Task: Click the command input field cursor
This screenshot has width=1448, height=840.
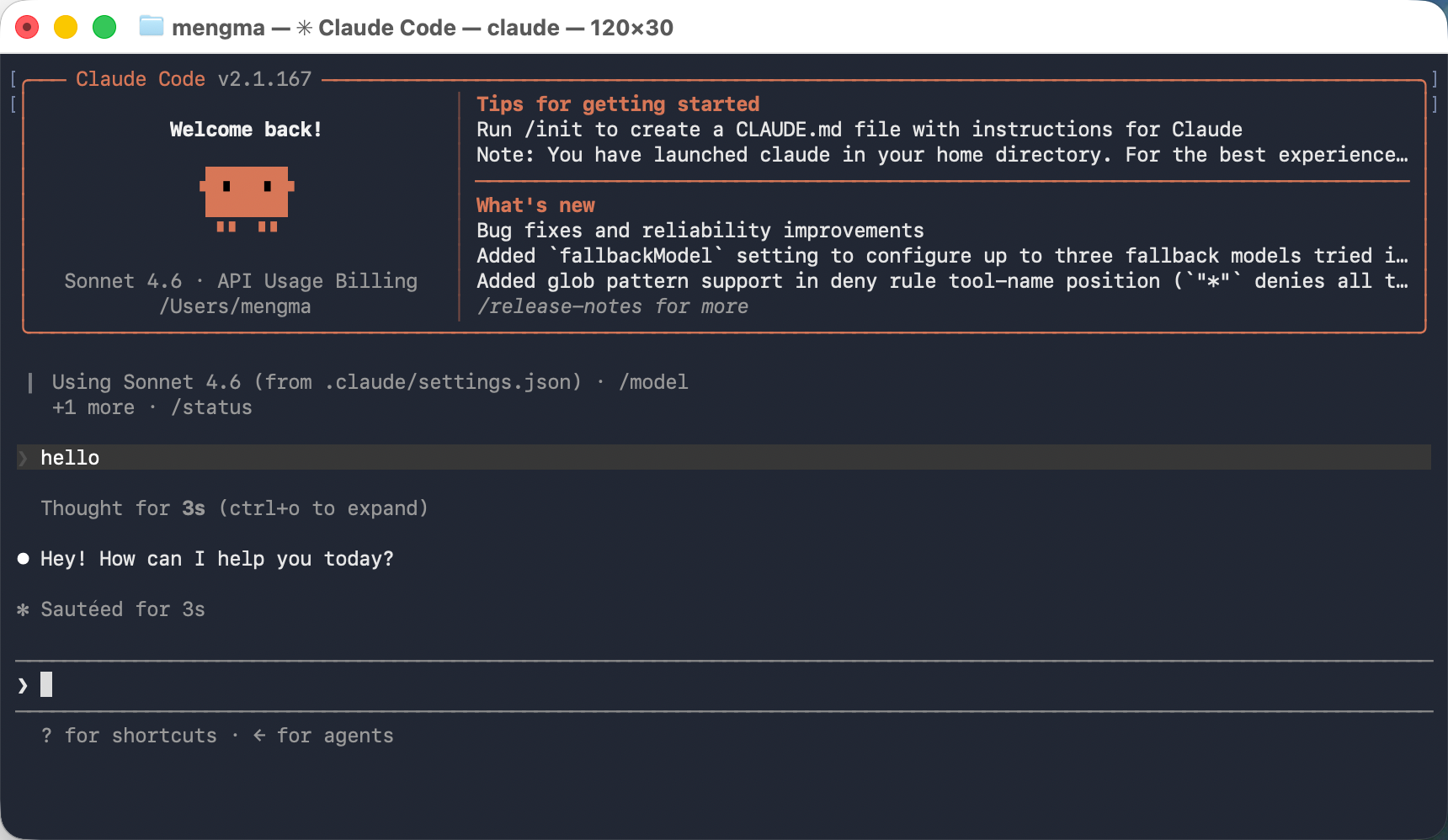Action: pyautogui.click(x=46, y=684)
